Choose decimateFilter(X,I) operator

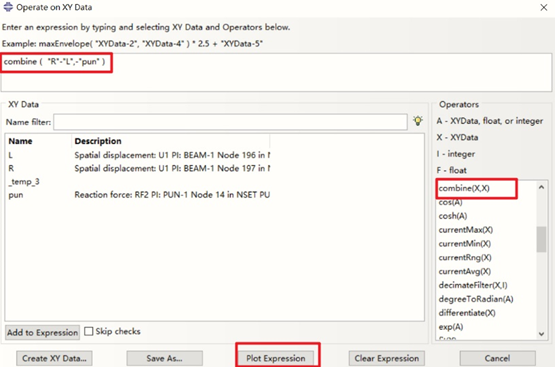click(473, 285)
